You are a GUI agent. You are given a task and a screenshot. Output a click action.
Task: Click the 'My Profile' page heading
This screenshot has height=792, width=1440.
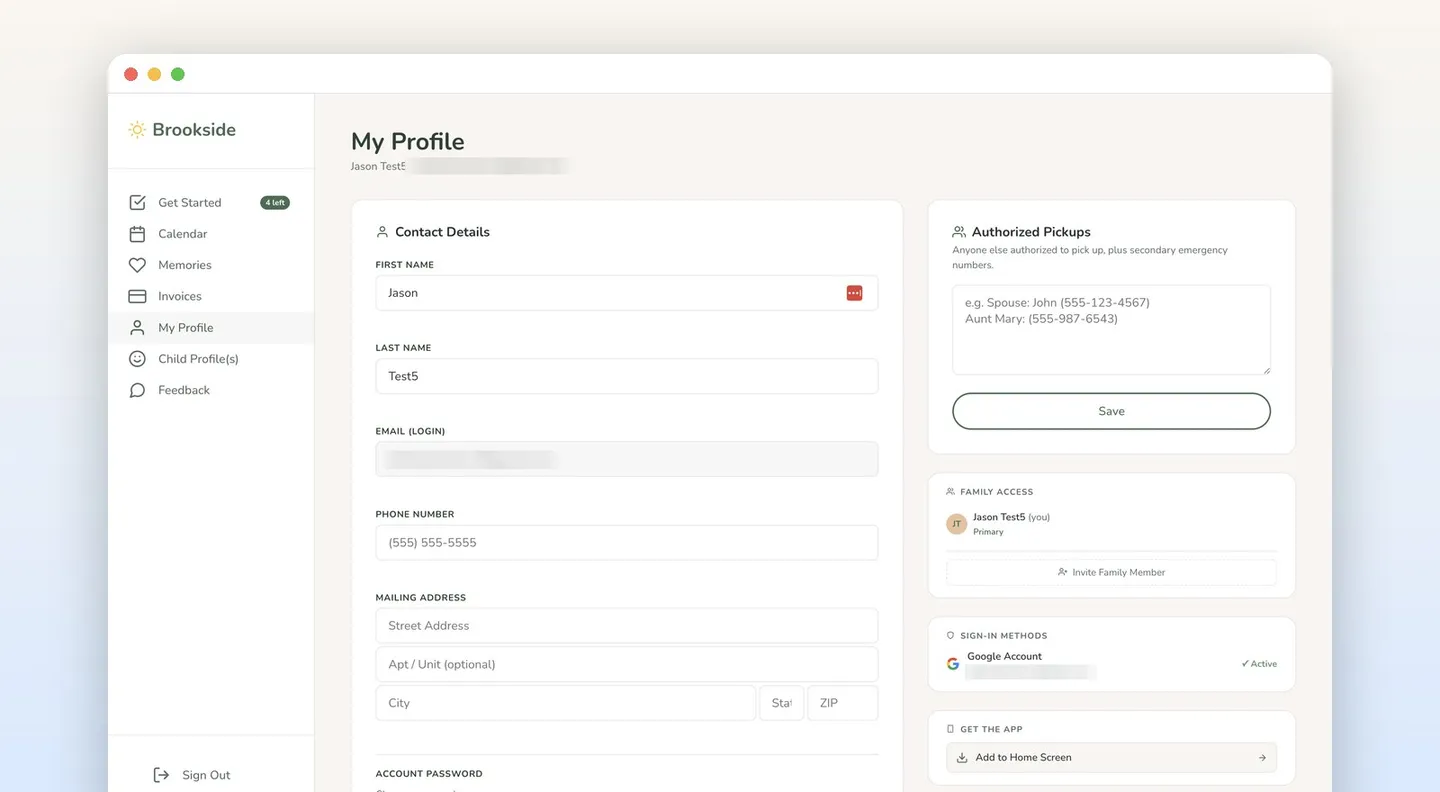(x=408, y=142)
